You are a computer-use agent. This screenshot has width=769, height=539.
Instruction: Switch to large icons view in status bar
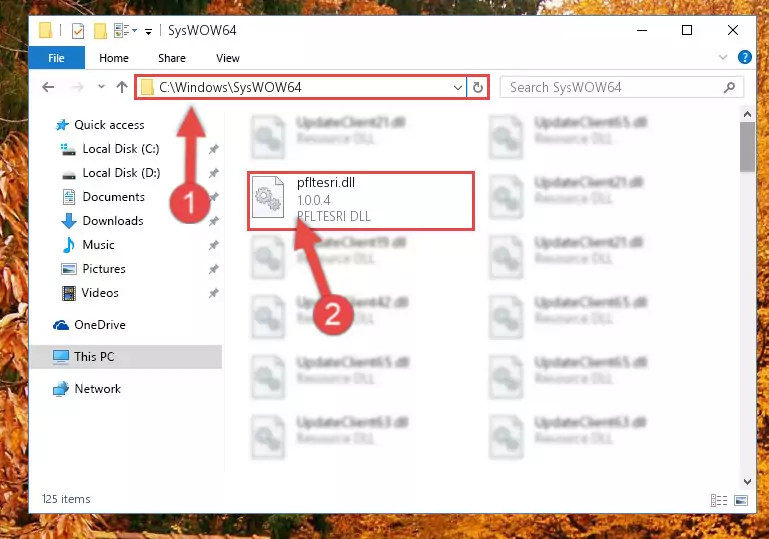click(x=741, y=500)
